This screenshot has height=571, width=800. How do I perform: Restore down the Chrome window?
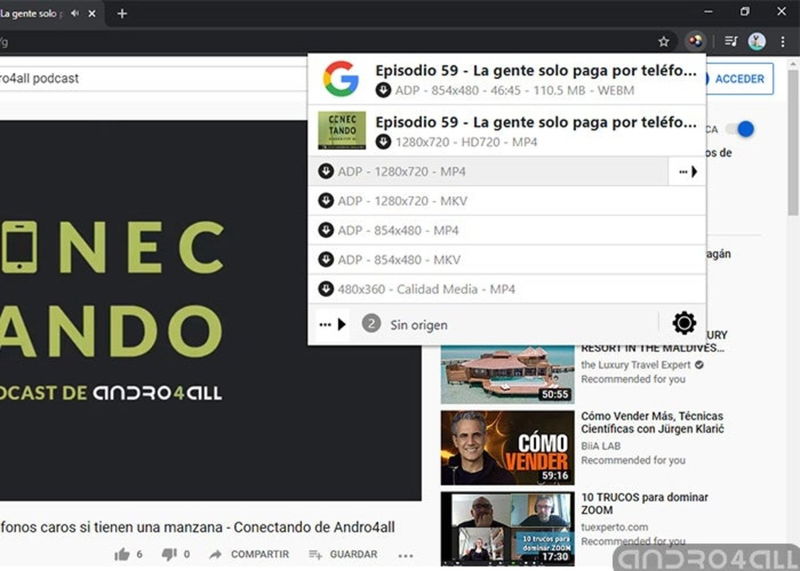point(745,11)
